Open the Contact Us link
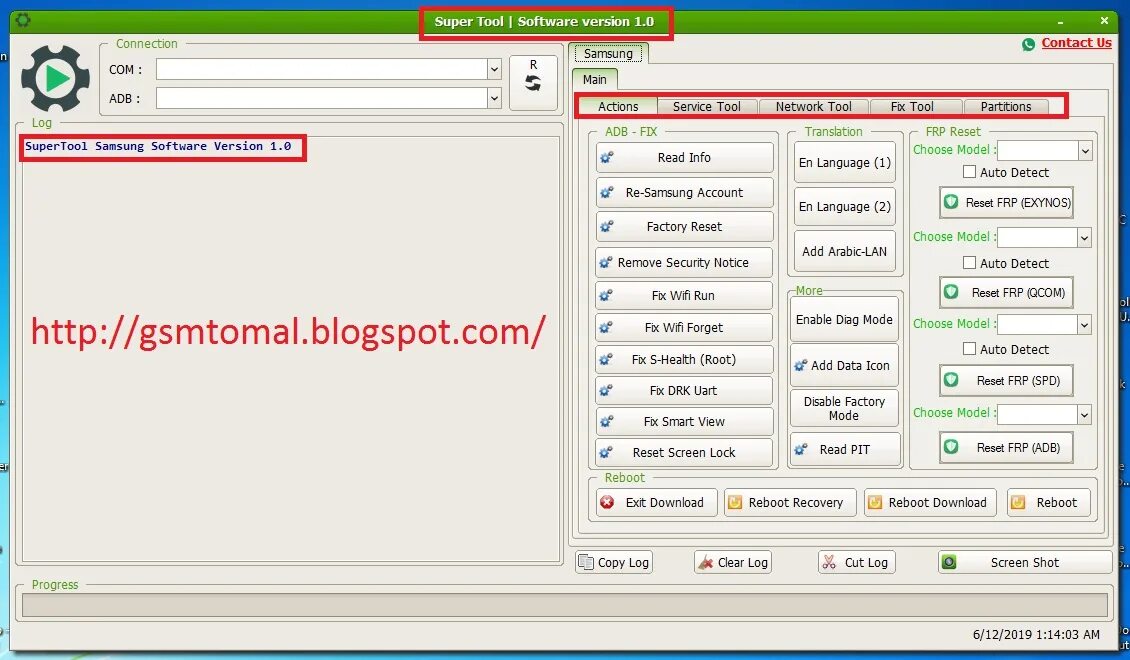This screenshot has height=660, width=1130. click(1076, 43)
